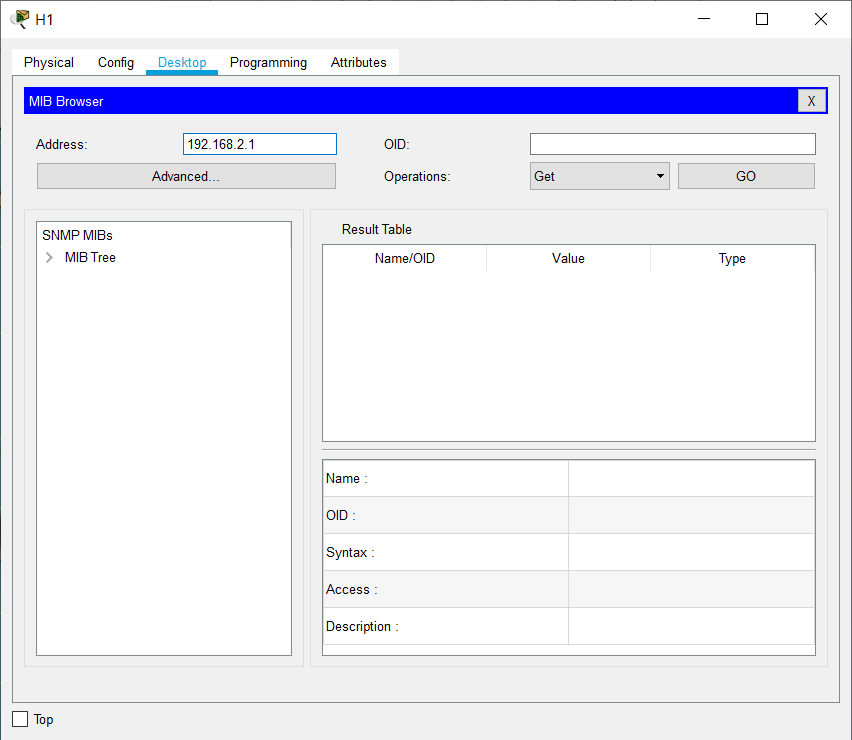The height and width of the screenshot is (740, 852).
Task: Enable the Top checkbox
Action: tap(20, 719)
